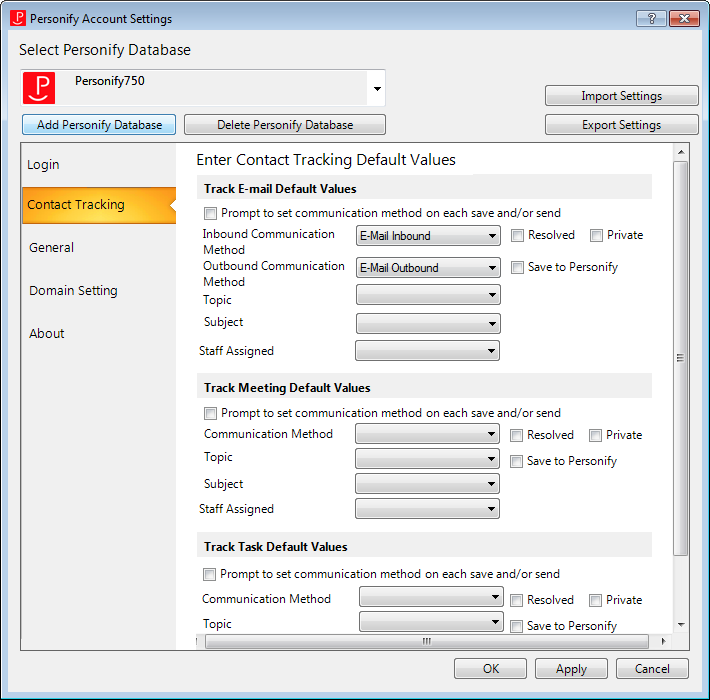The height and width of the screenshot is (700, 710).
Task: Check Resolved in Track Meeting section
Action: point(516,436)
